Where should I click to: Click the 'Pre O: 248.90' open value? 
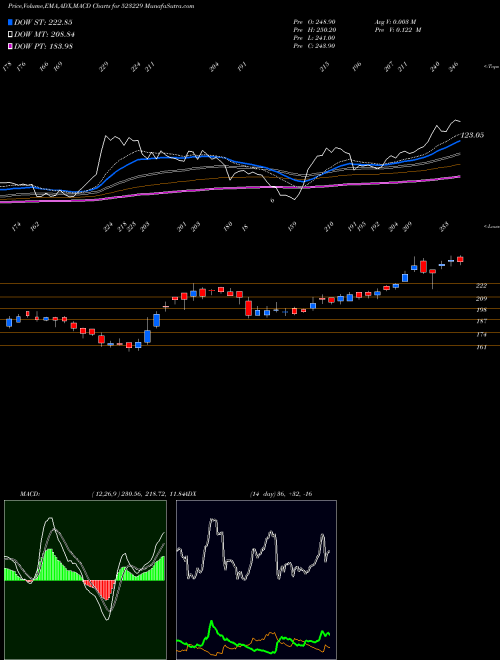[x=314, y=22]
